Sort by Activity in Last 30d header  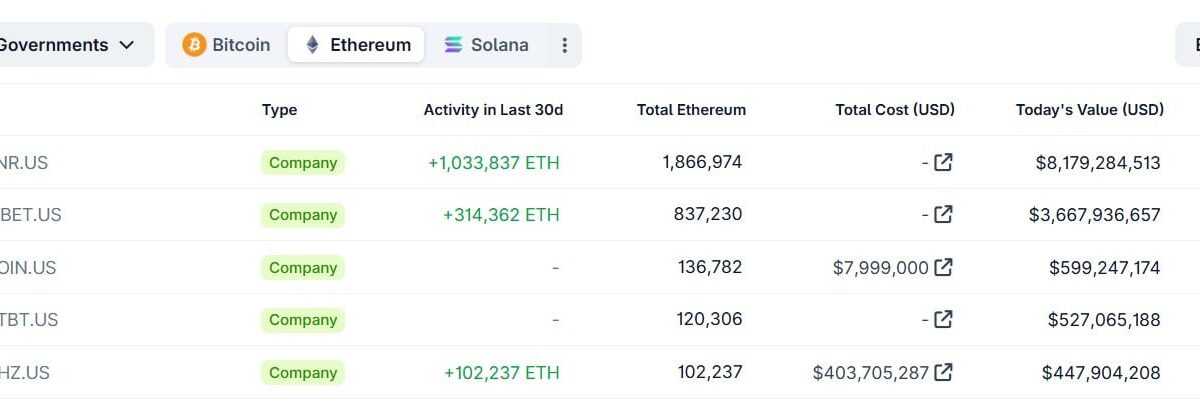coord(493,110)
